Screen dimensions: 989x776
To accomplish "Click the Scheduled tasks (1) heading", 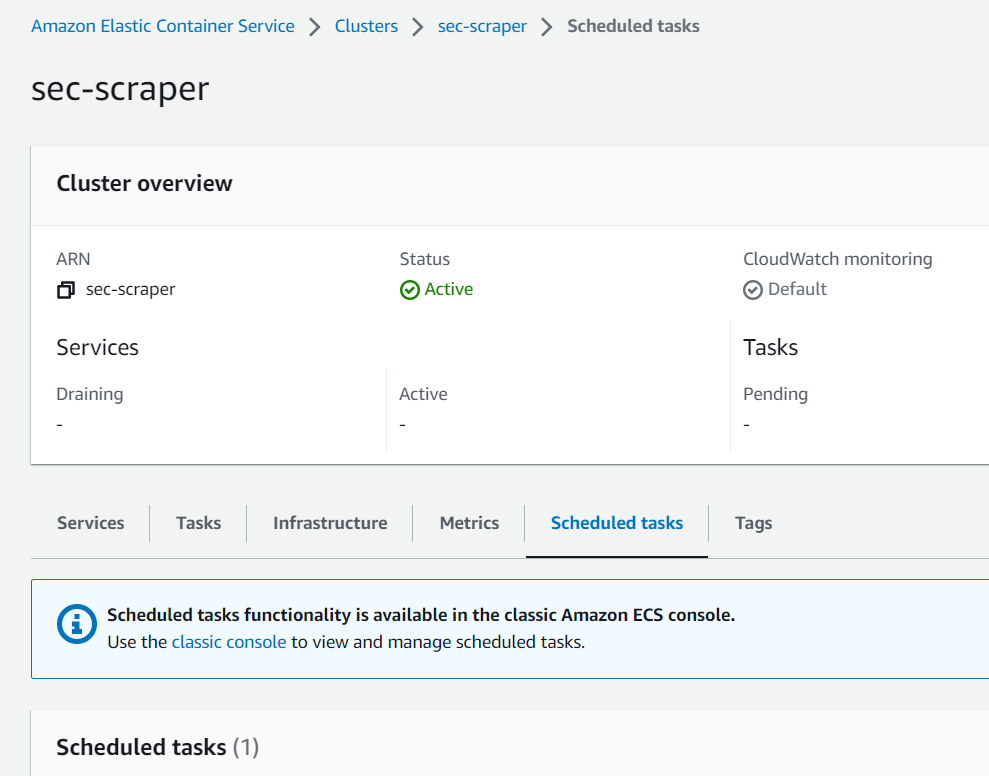I will tap(158, 747).
